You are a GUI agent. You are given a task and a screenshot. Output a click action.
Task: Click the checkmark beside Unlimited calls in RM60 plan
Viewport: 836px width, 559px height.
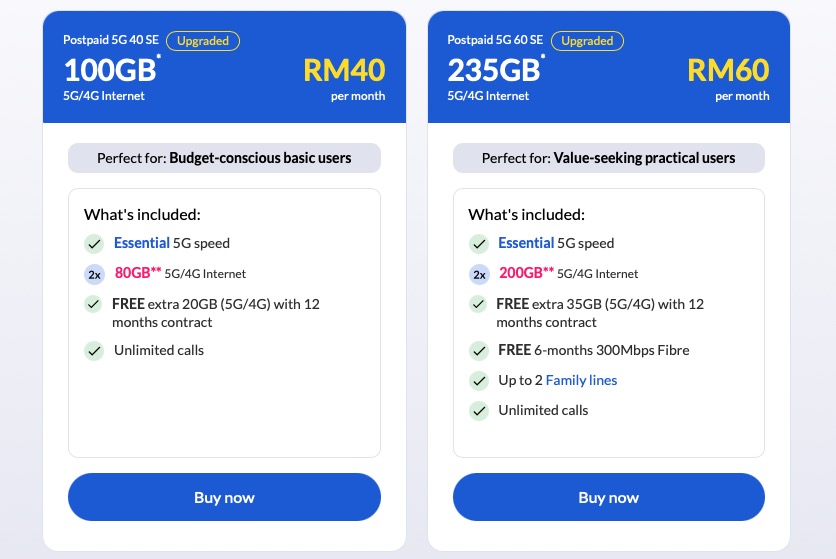tap(479, 411)
